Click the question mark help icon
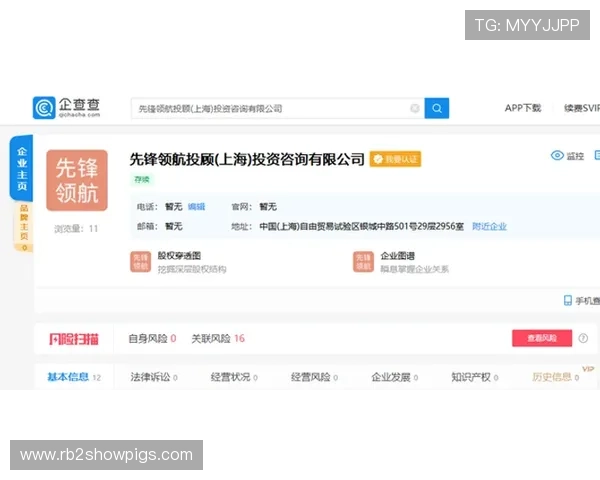 (583, 338)
